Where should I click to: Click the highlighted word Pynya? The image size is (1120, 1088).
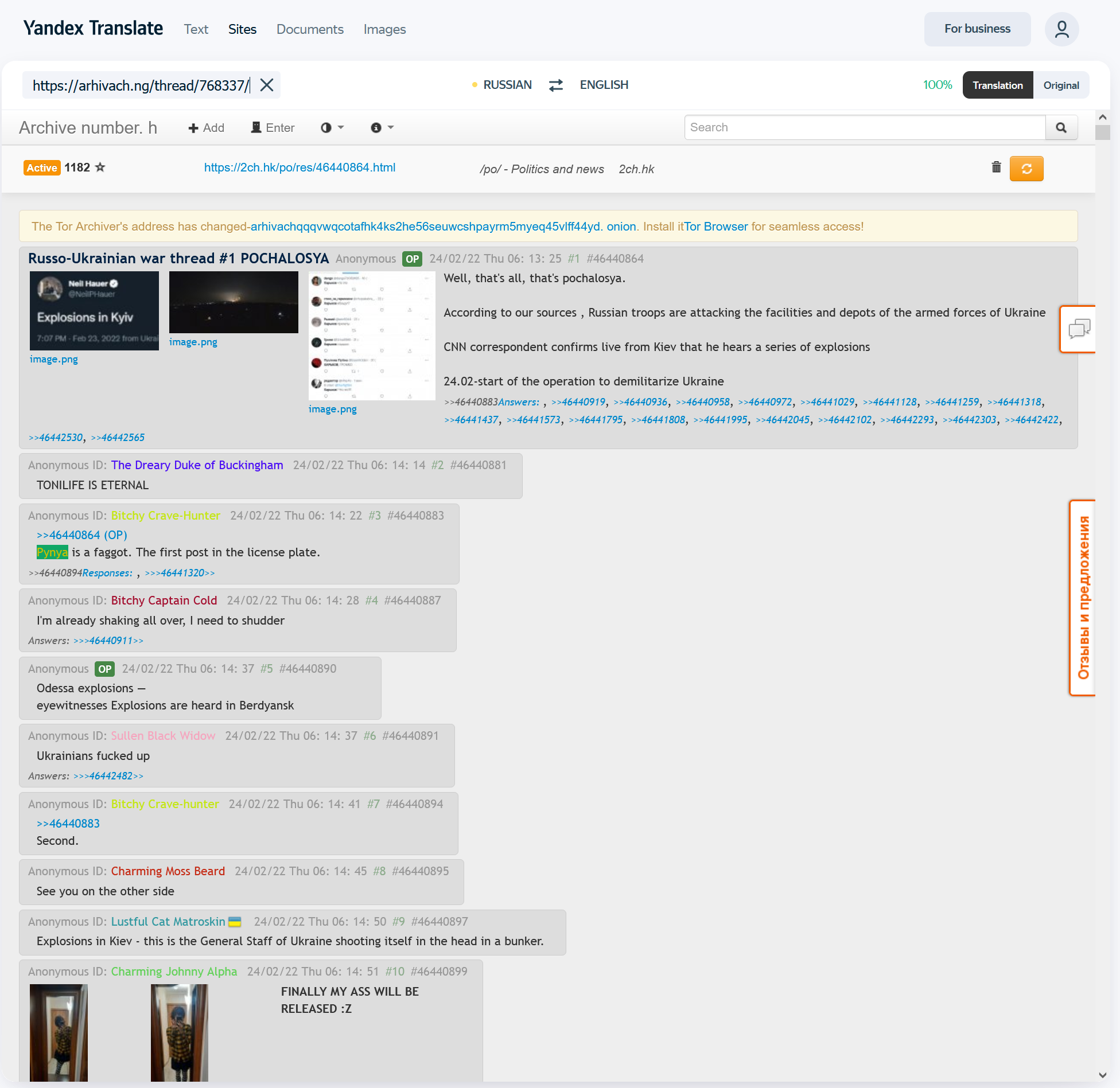pos(52,552)
